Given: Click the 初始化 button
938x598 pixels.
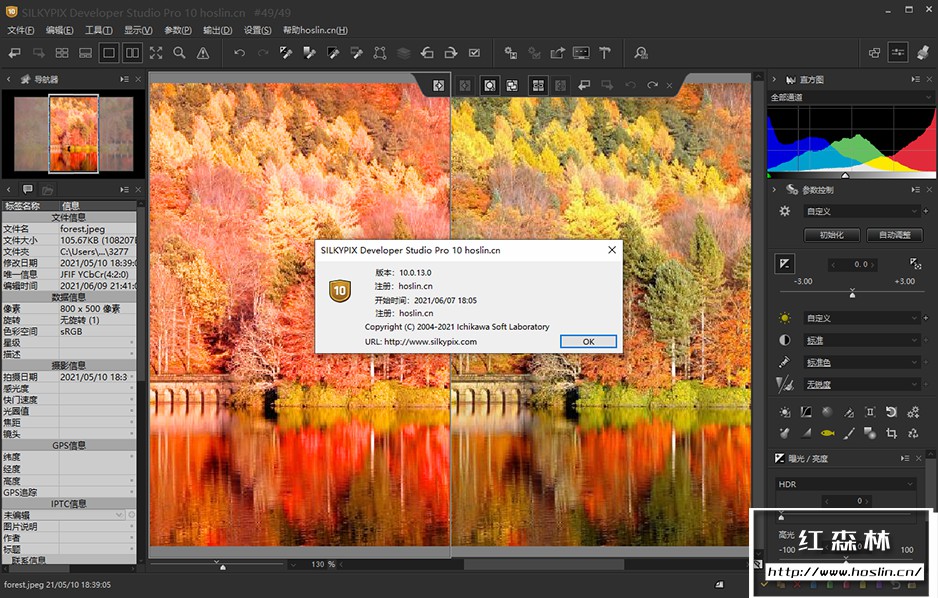Looking at the screenshot, I should pyautogui.click(x=832, y=235).
